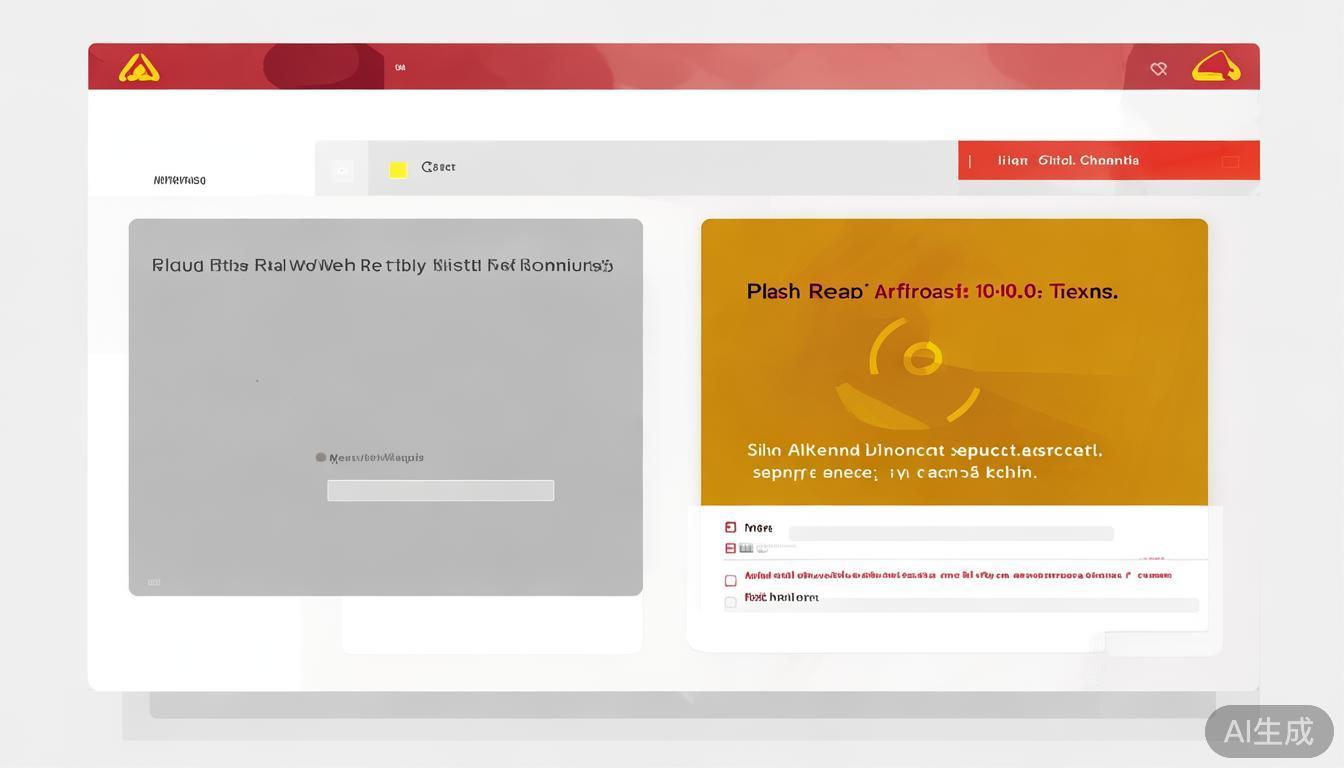Click the yellow circular target icon in orange card
Viewport: 1344px width, 768px height.
tap(921, 358)
